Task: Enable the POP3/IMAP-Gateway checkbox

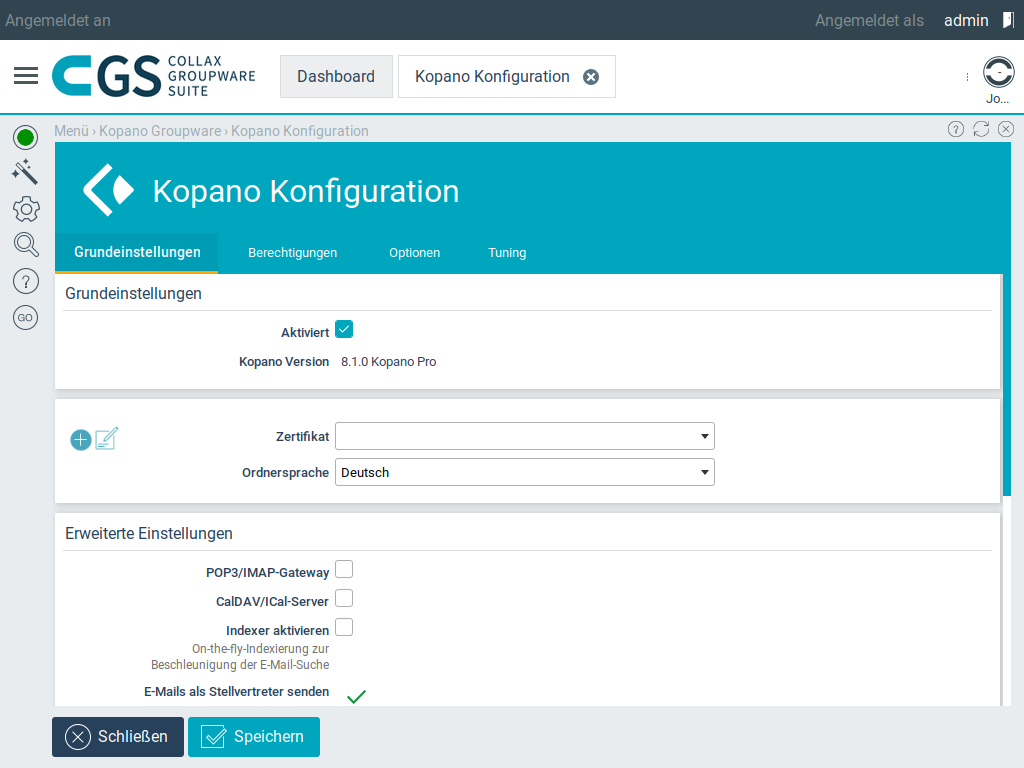Action: tap(344, 569)
